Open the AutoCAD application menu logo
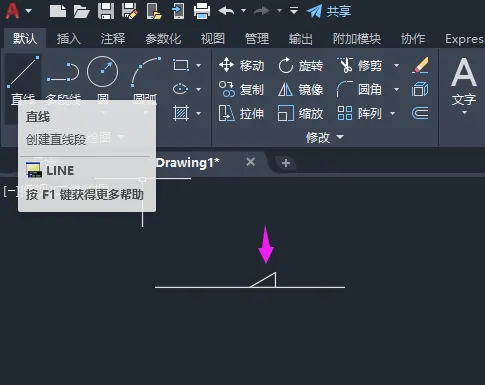The height and width of the screenshot is (385, 485). pyautogui.click(x=12, y=11)
